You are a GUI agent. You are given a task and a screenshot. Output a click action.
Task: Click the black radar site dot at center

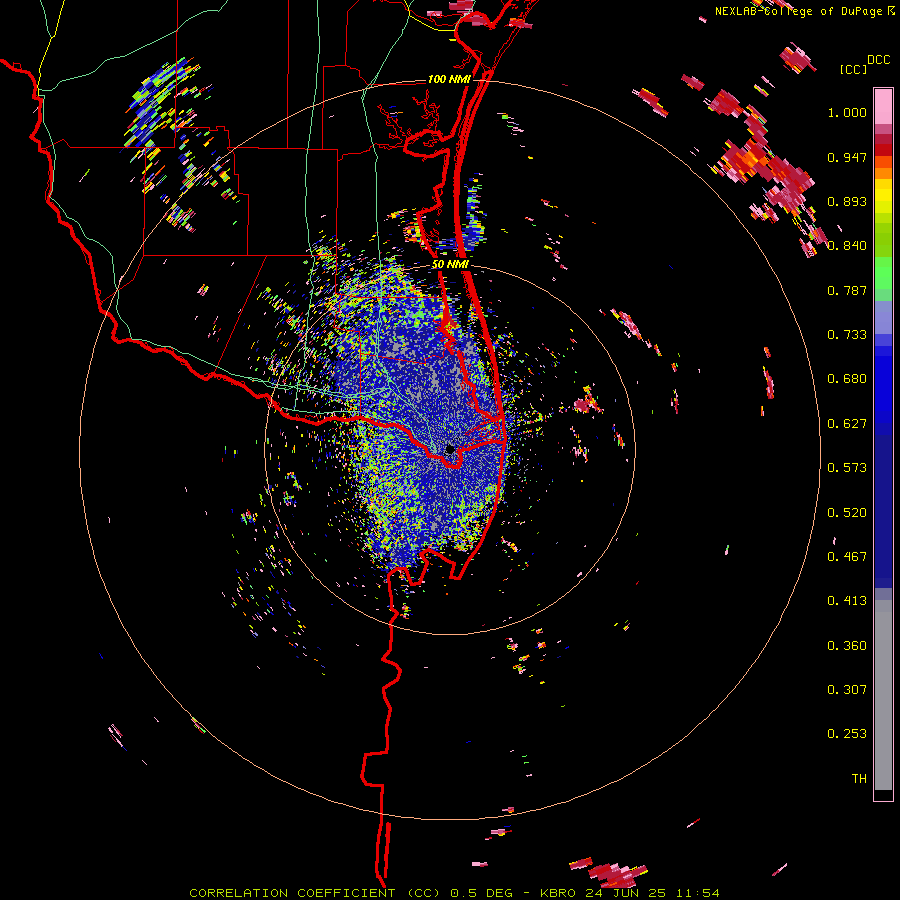click(450, 449)
